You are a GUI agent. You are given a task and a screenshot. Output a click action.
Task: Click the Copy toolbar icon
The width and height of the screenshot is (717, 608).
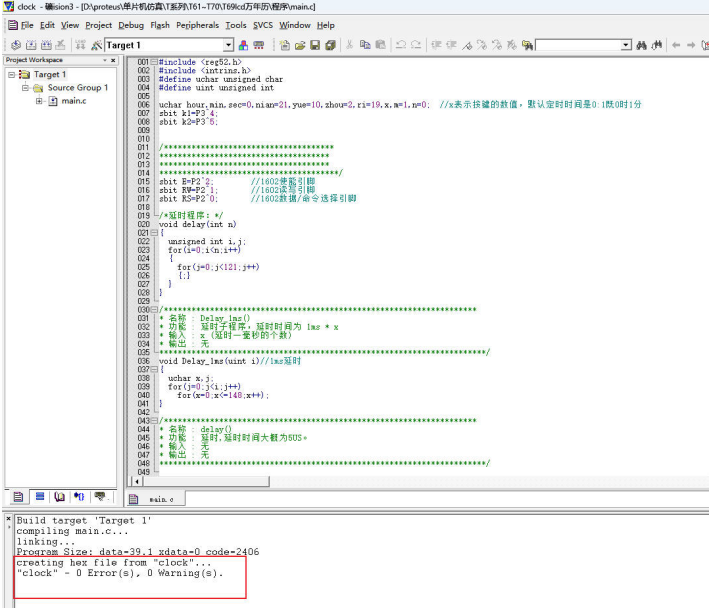click(365, 45)
